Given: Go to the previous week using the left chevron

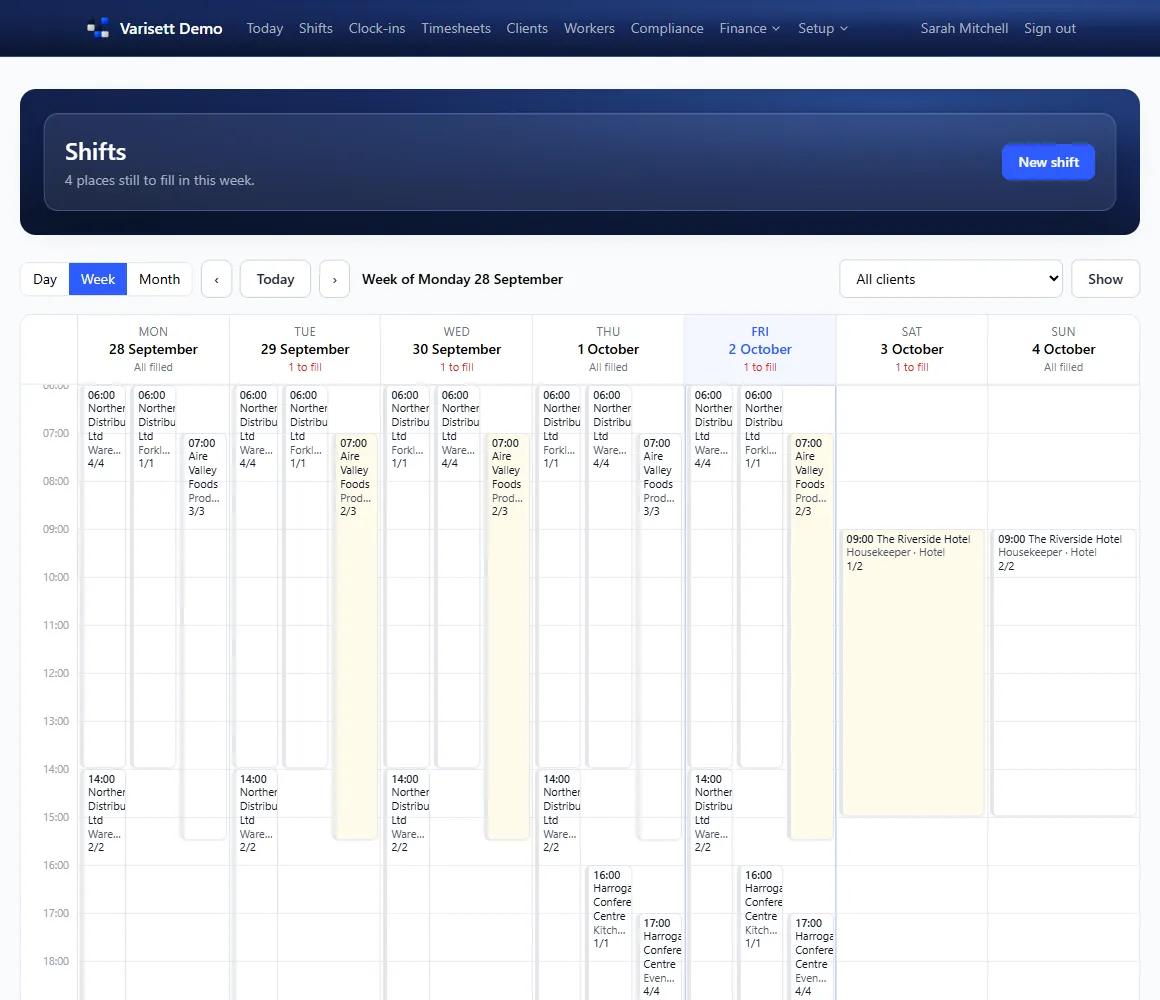Looking at the screenshot, I should [217, 280].
